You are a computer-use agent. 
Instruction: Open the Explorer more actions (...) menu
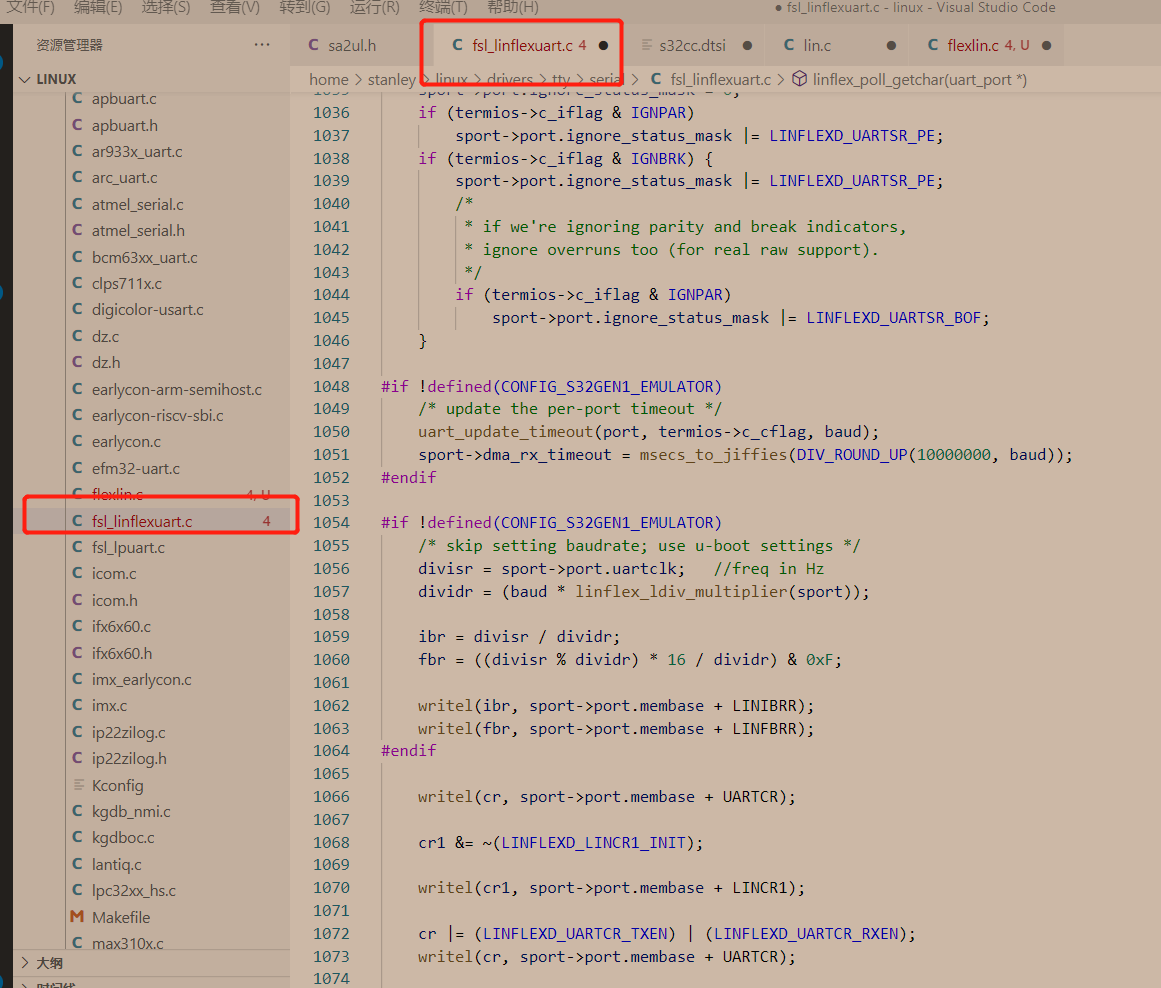coord(262,44)
